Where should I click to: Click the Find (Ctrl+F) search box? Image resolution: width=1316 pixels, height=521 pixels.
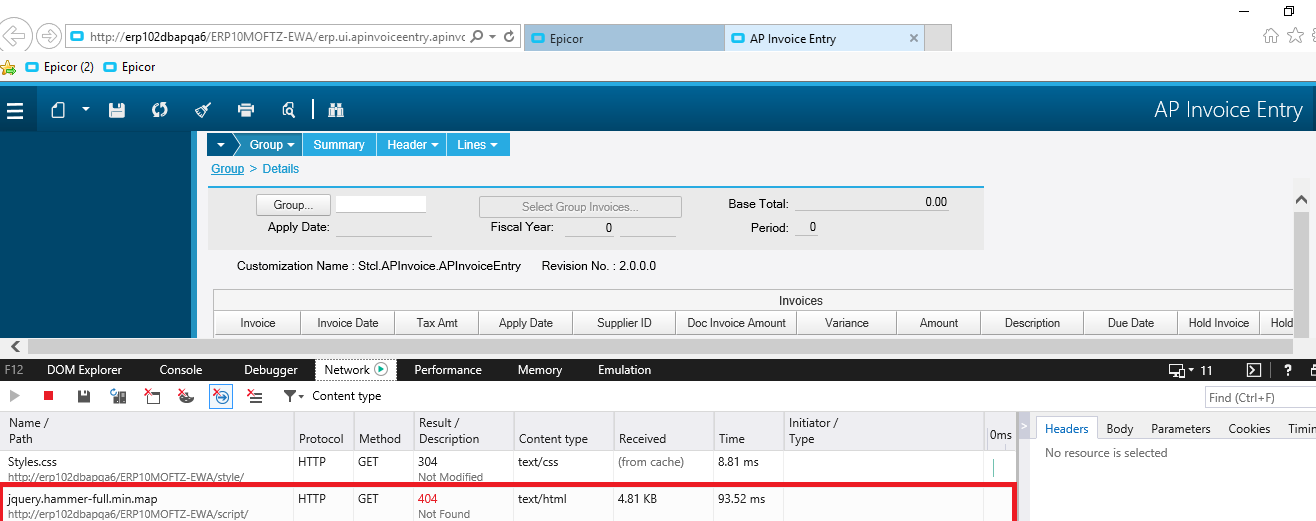(1260, 398)
